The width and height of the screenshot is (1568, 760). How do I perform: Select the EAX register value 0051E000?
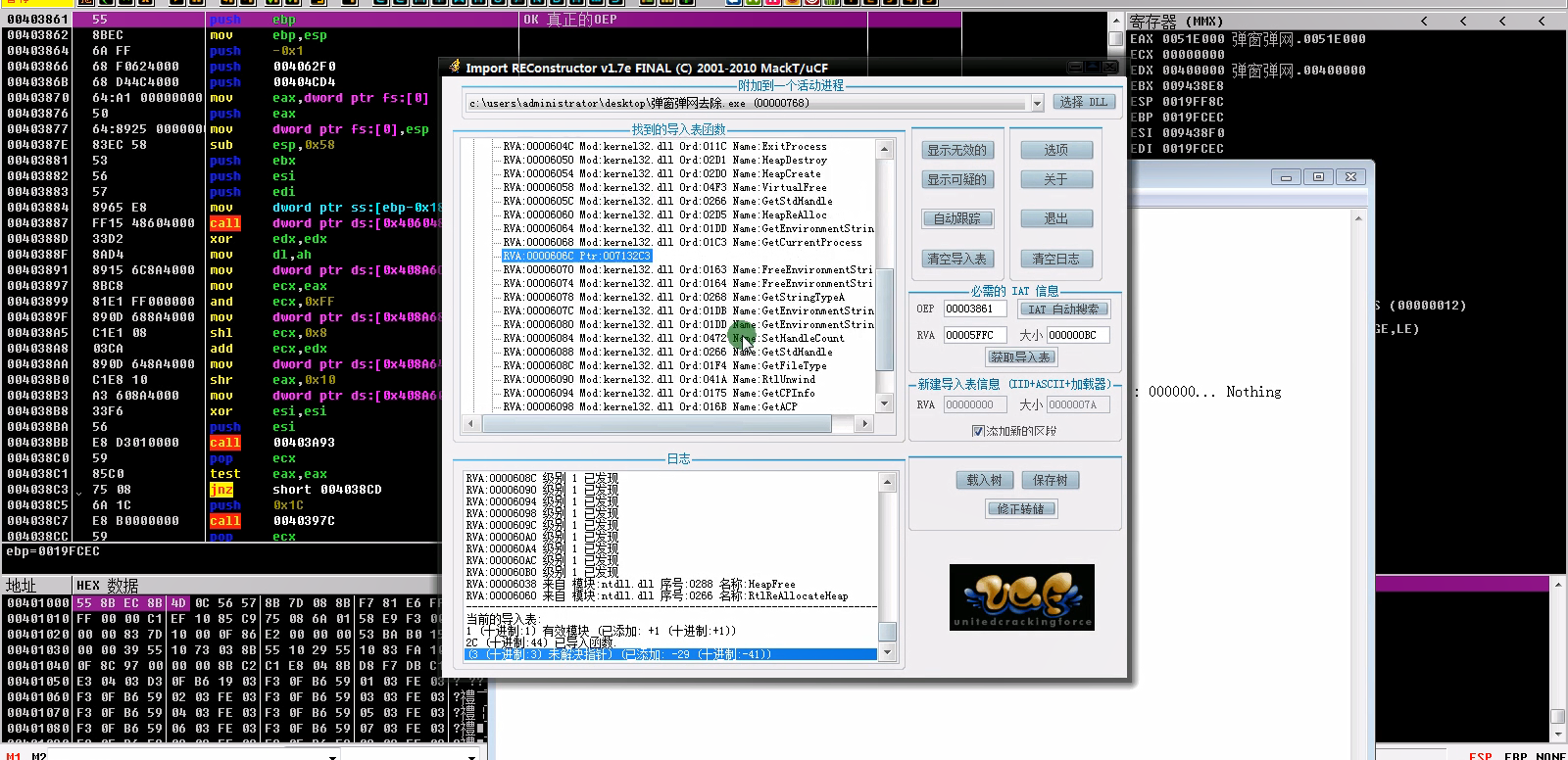[1193, 39]
